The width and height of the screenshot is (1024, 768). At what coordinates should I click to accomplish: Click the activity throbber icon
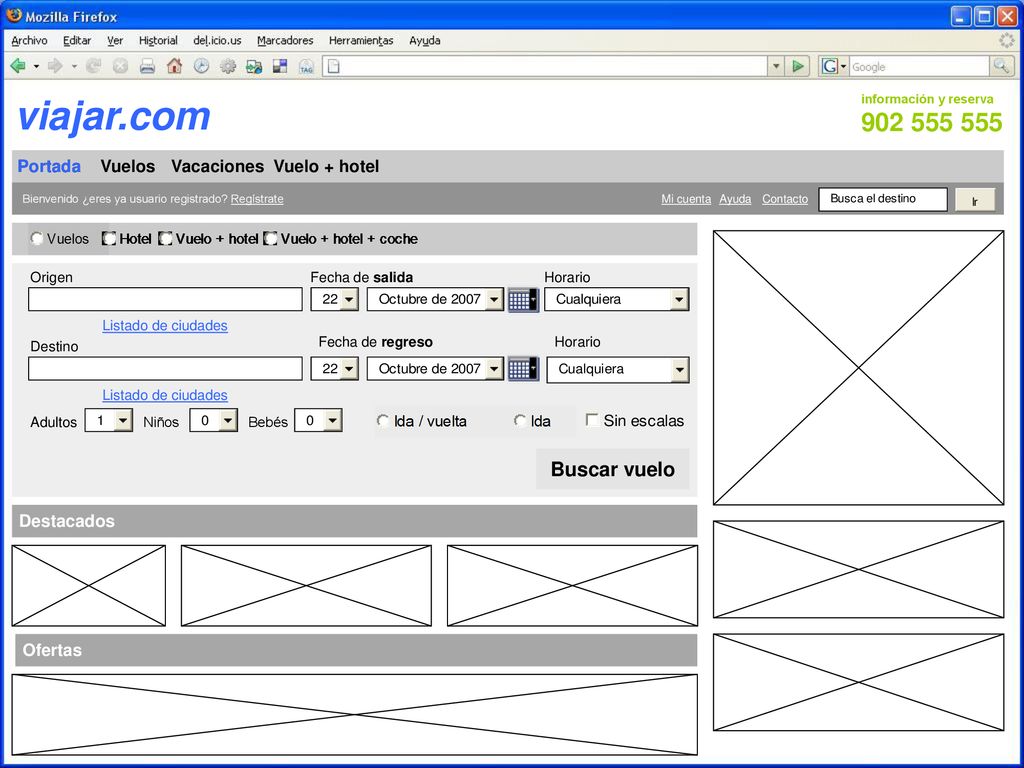1007,40
